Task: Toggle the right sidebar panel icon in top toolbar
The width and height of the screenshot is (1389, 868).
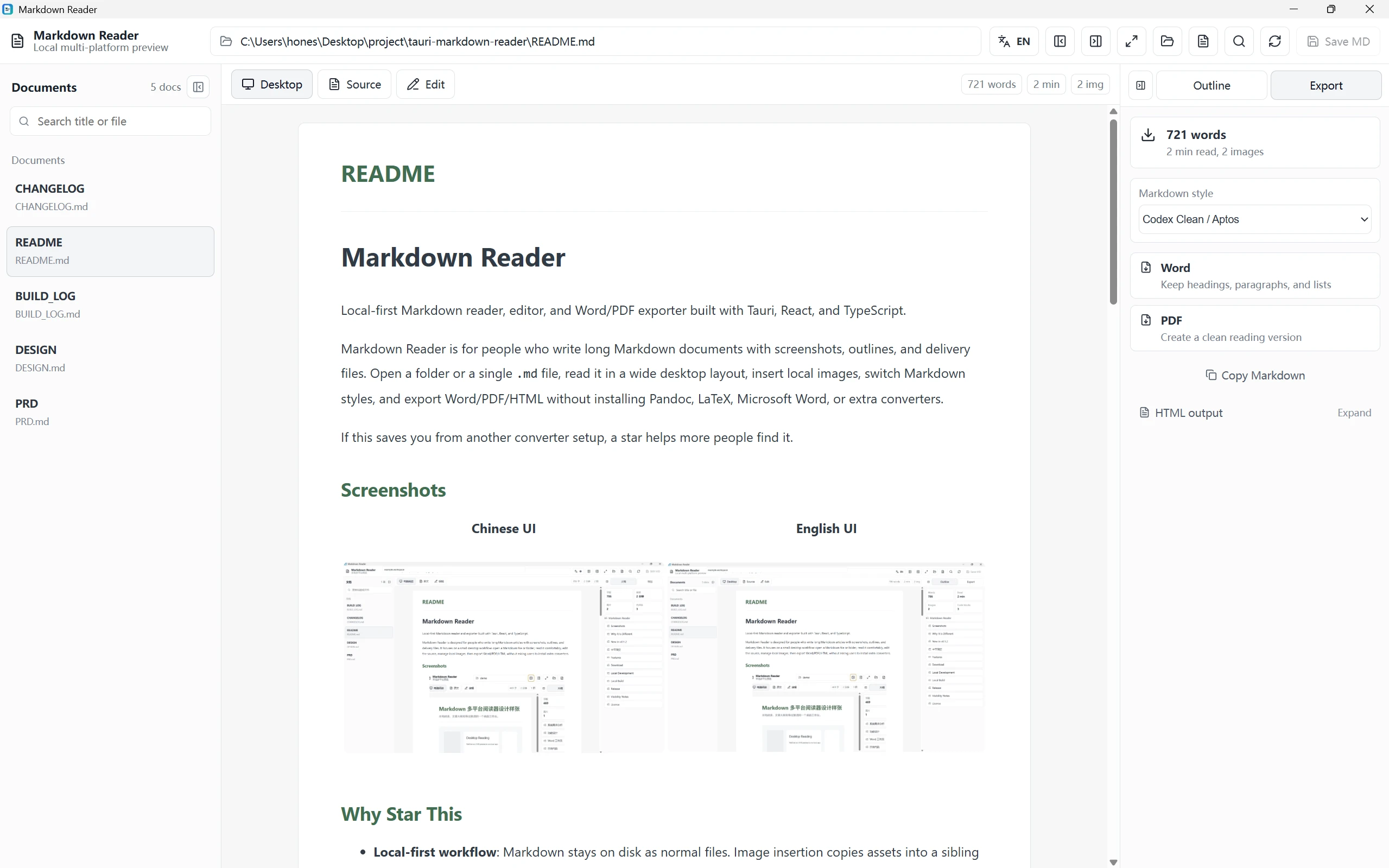Action: tap(1095, 41)
